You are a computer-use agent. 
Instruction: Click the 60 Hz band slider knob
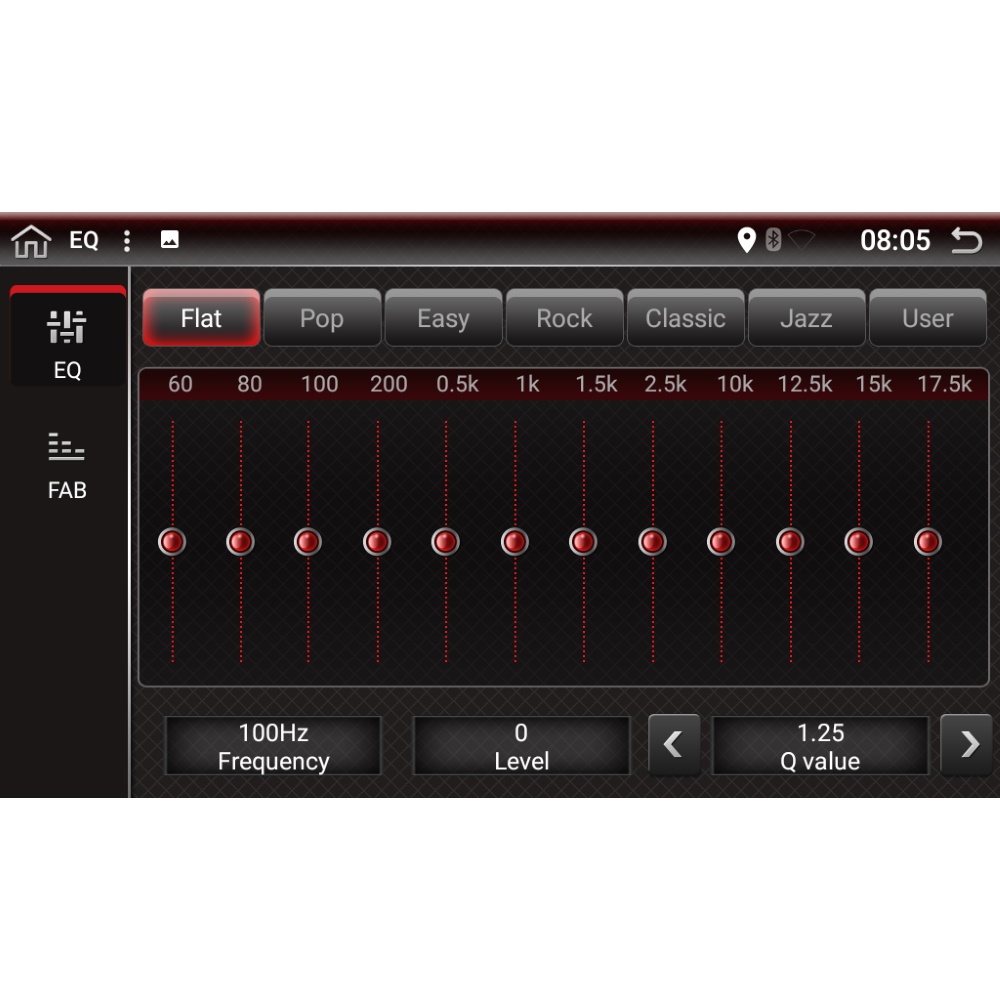tap(172, 542)
